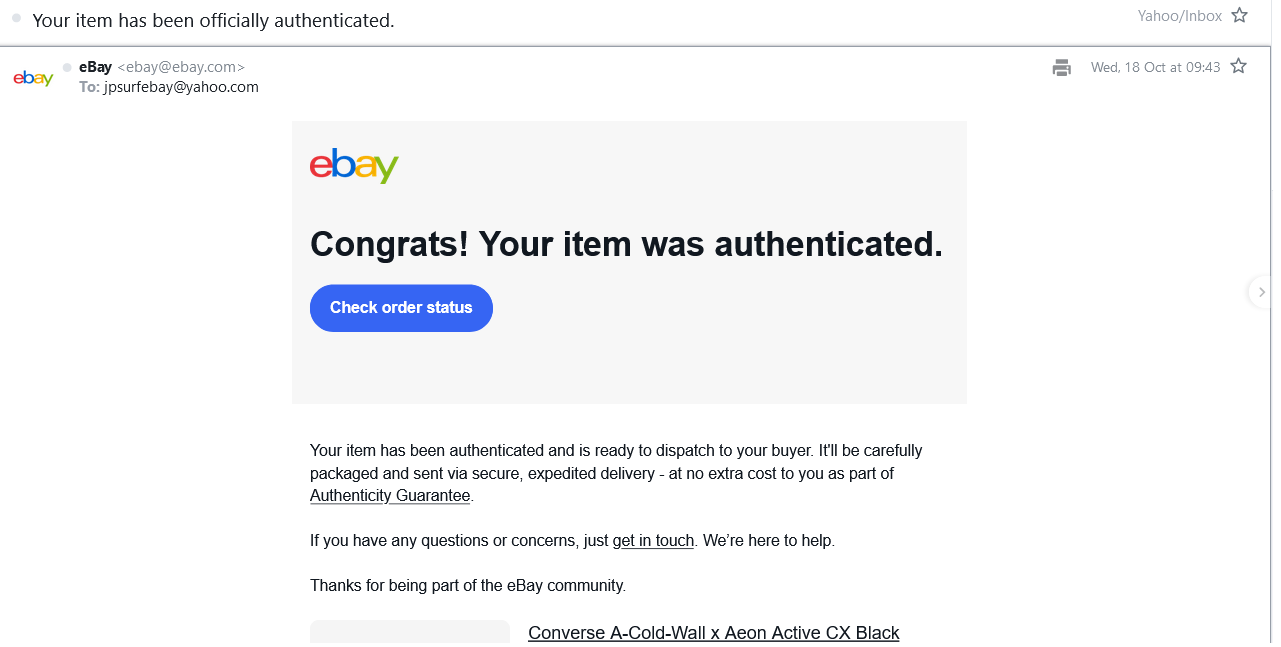The image size is (1281, 647).
Task: Click the small dot before sender name
Action: click(x=67, y=67)
